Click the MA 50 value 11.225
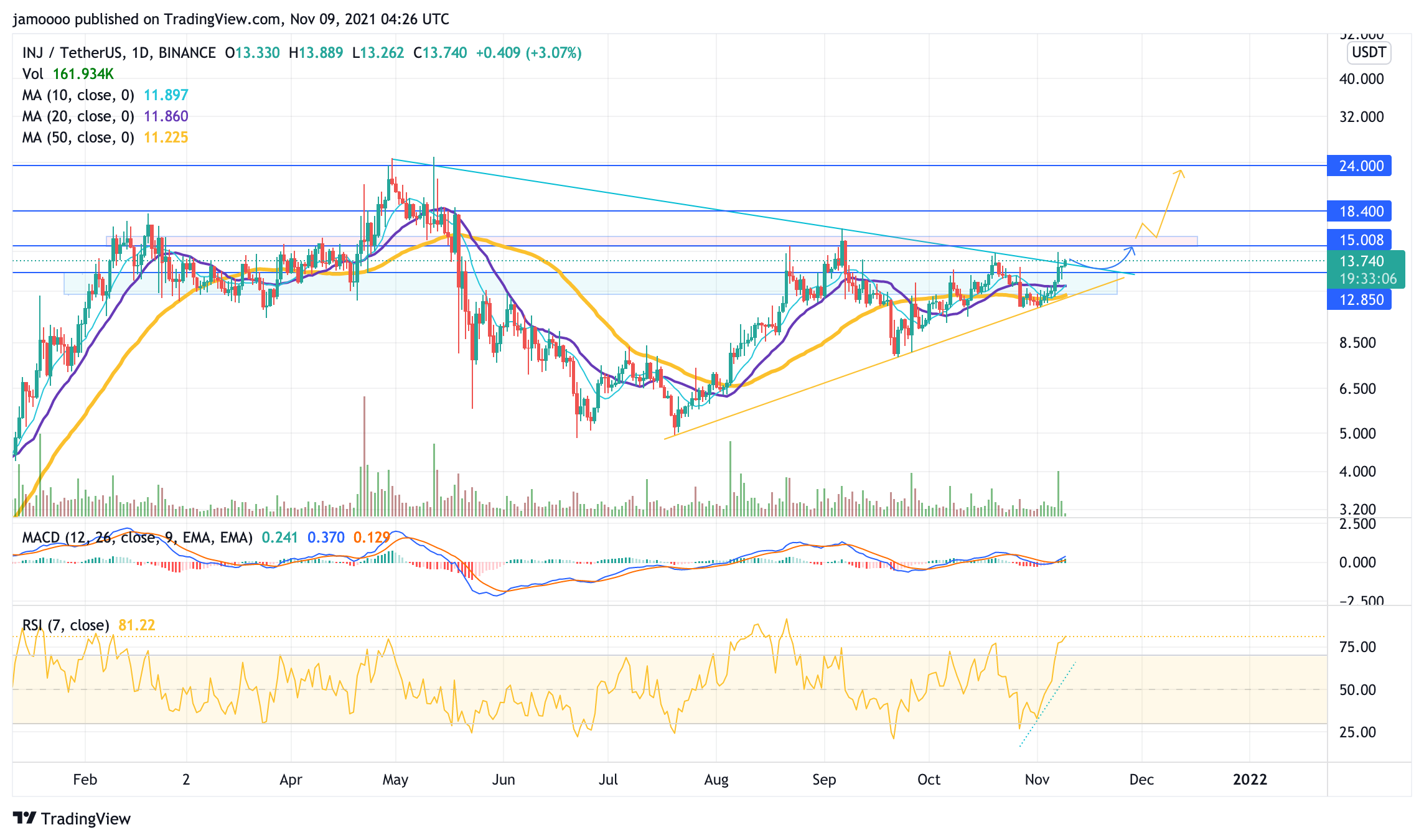Image resolution: width=1424 pixels, height=840 pixels. tap(166, 138)
